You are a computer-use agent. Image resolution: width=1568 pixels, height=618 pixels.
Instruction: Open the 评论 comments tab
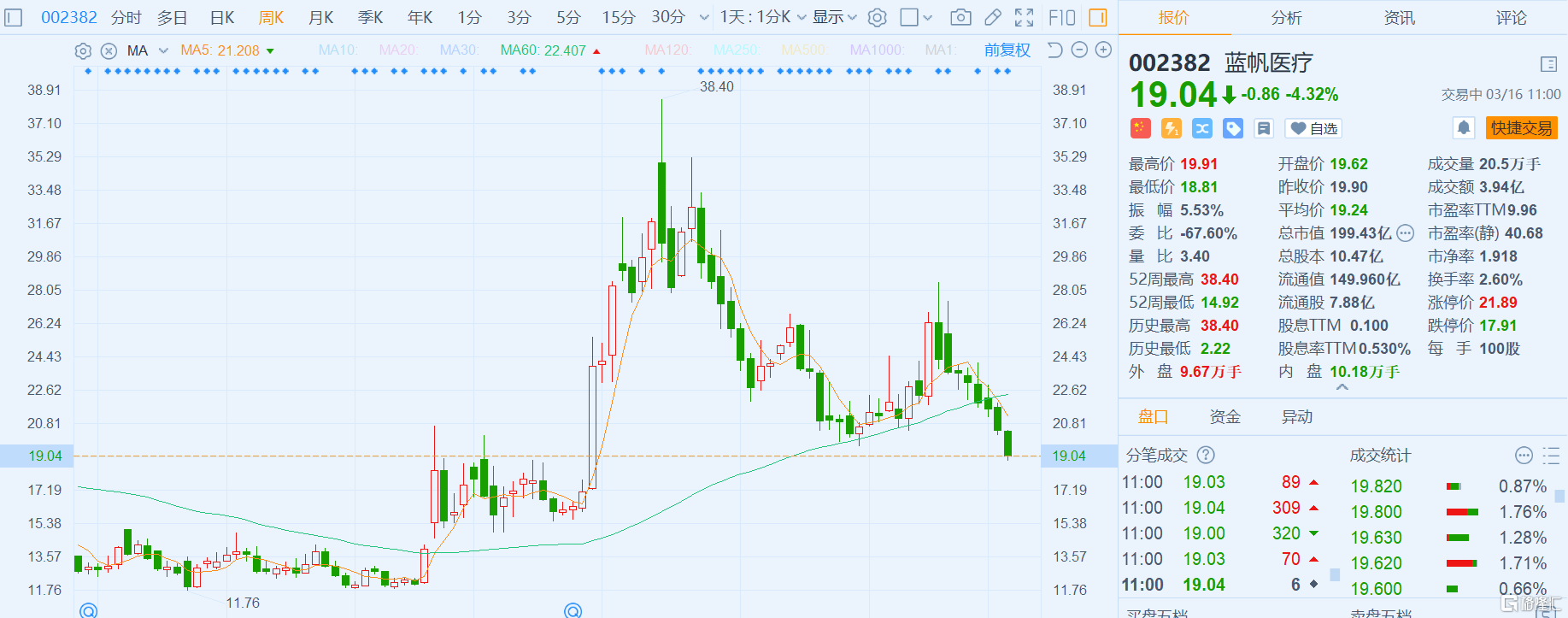1512,17
